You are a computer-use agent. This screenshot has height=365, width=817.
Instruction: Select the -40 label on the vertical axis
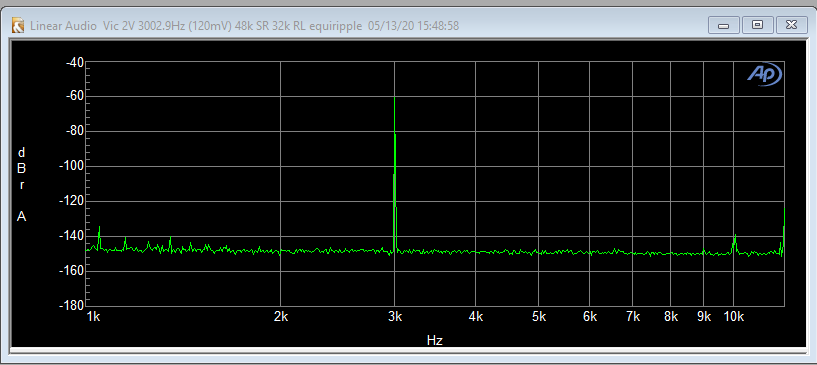point(75,62)
